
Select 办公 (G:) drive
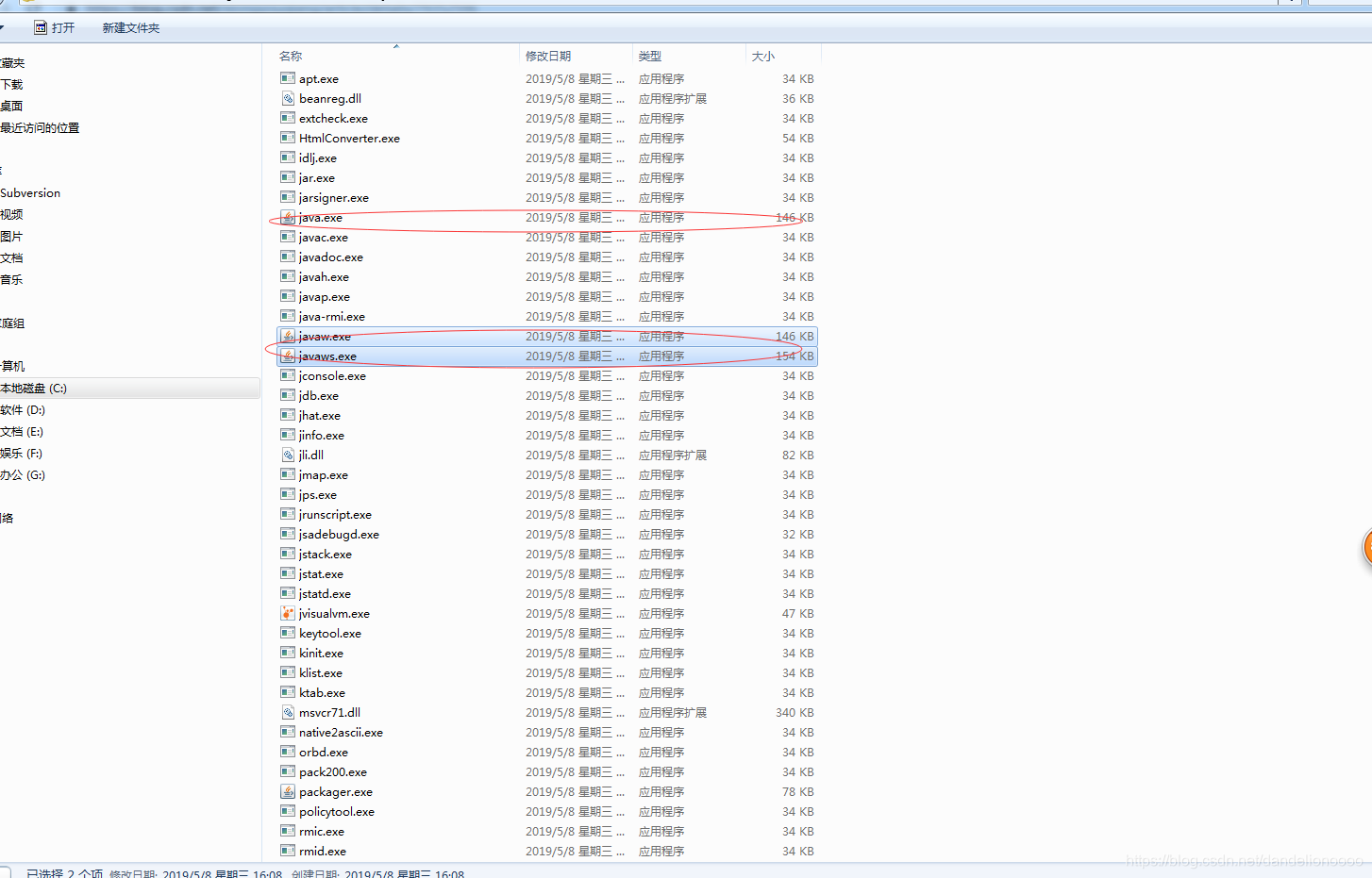click(23, 475)
